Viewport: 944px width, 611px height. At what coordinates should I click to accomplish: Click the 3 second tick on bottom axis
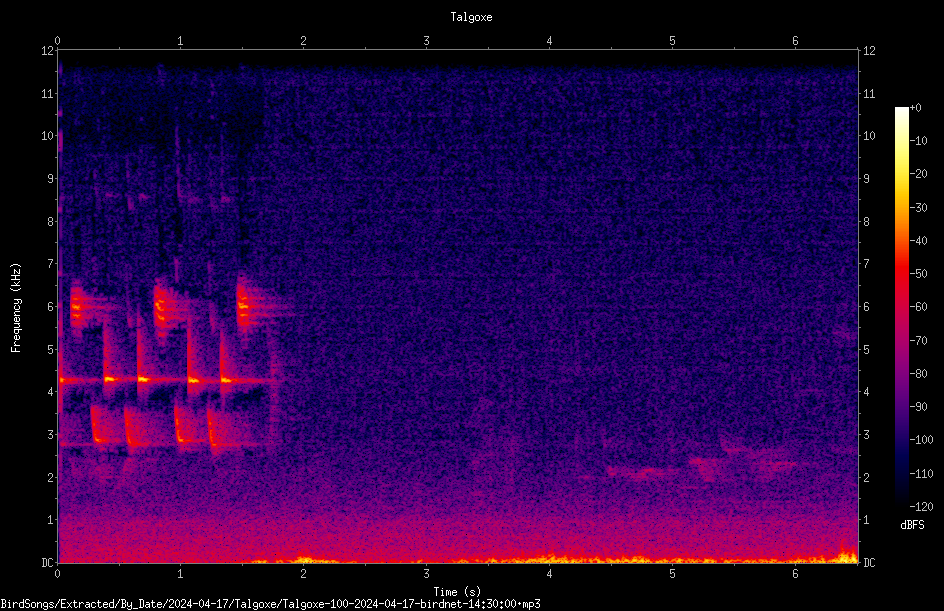tap(426, 574)
